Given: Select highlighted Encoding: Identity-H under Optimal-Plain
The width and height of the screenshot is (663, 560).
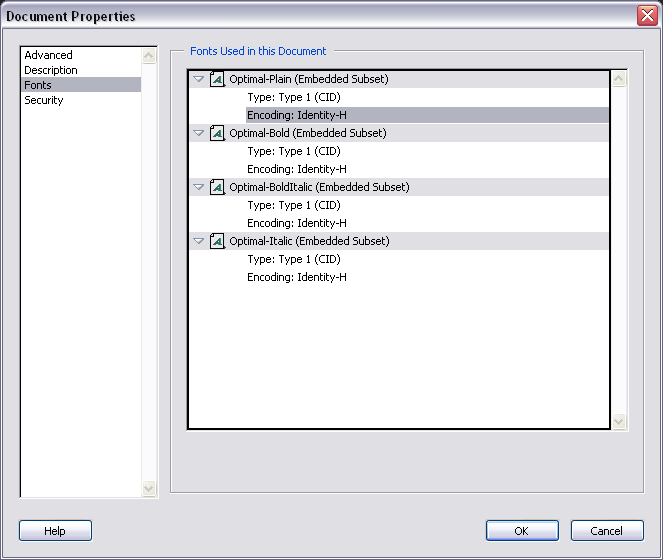Looking at the screenshot, I should 427,115.
